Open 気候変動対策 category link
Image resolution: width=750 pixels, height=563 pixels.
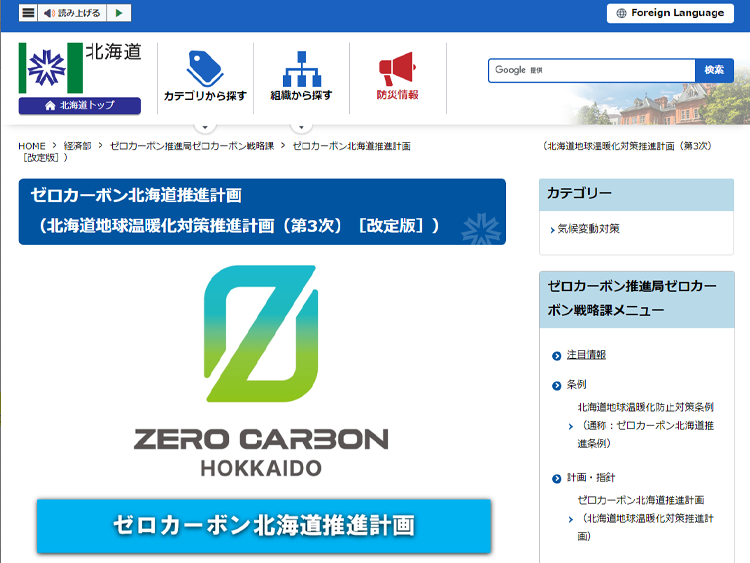pyautogui.click(x=589, y=229)
